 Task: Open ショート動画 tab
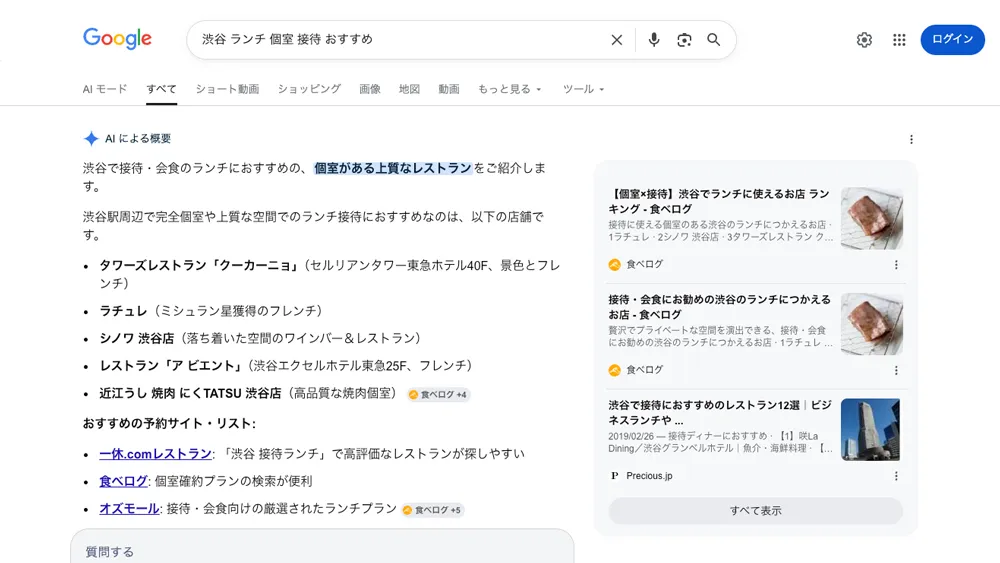click(x=227, y=89)
